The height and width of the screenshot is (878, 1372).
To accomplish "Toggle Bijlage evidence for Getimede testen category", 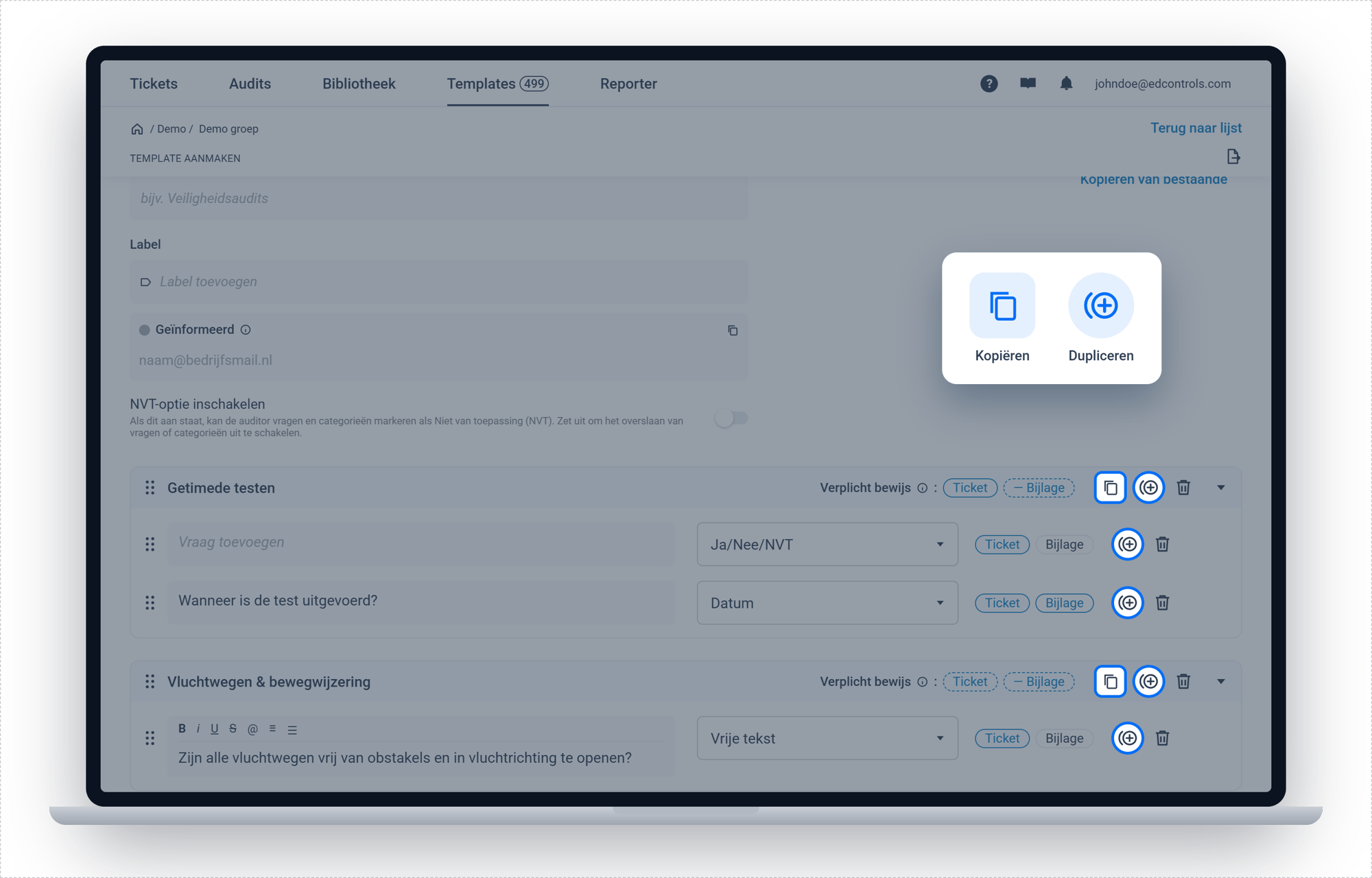I will click(1039, 488).
